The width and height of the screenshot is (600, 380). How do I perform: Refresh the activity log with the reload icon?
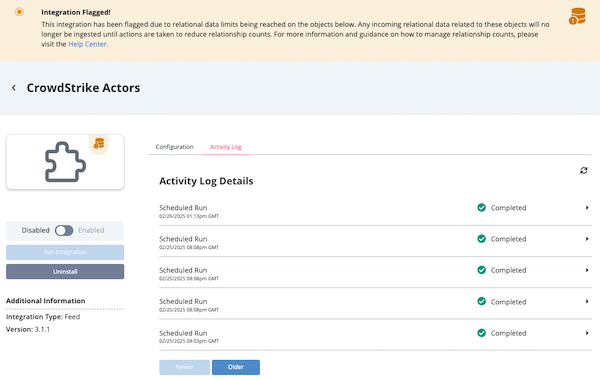584,170
